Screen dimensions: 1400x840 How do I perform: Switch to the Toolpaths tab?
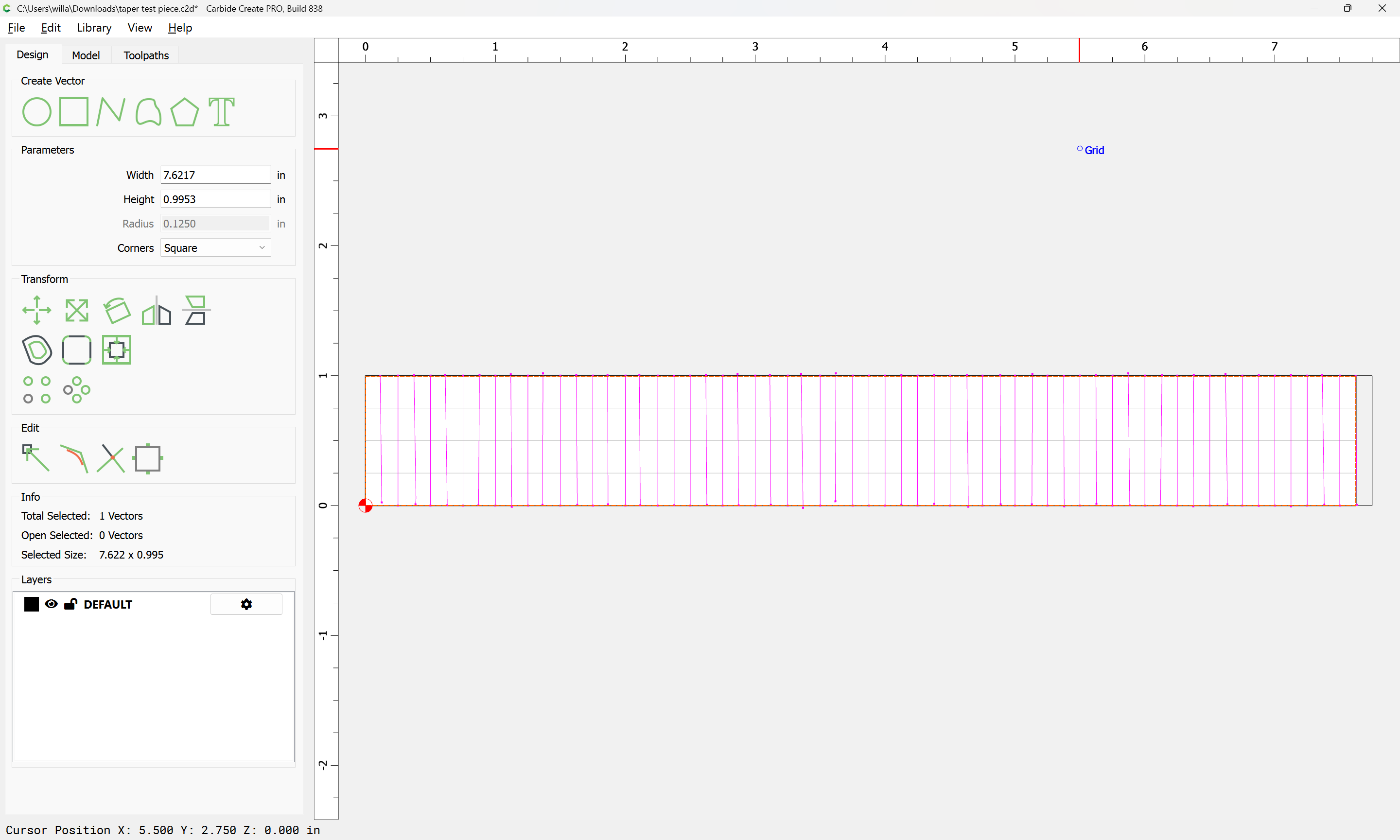click(x=146, y=55)
